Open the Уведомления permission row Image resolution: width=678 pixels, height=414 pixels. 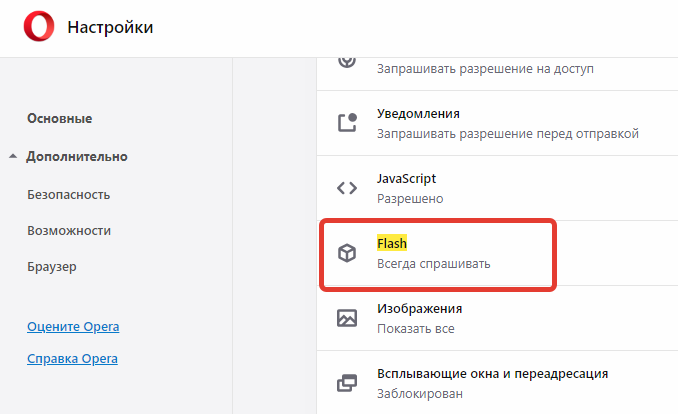pos(497,123)
